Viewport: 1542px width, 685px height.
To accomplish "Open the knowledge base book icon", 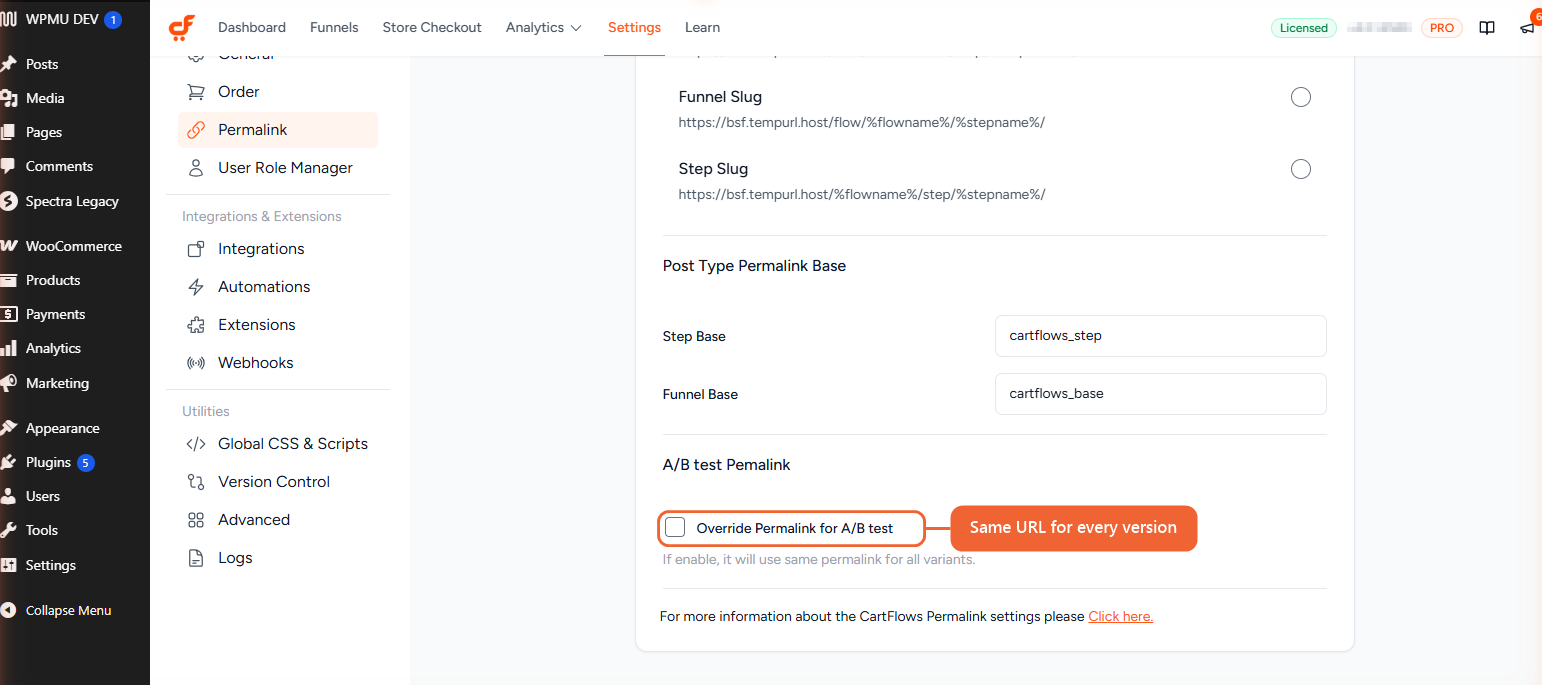I will coord(1487,28).
